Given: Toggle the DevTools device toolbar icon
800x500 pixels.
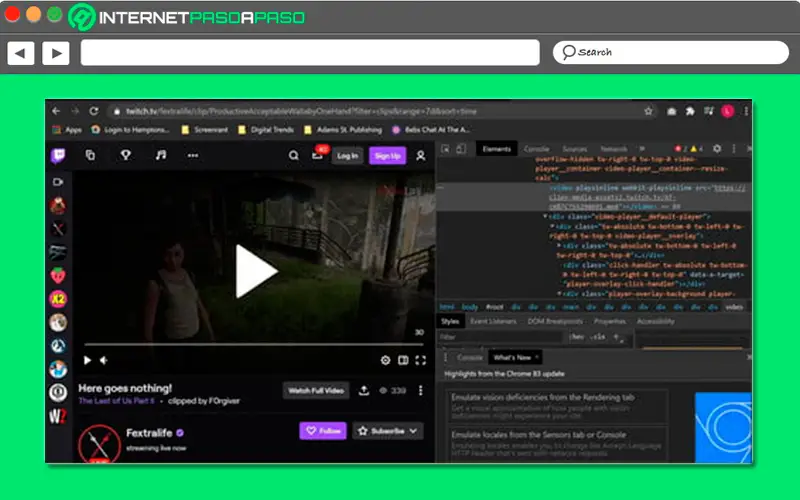Looking at the screenshot, I should click(x=461, y=148).
